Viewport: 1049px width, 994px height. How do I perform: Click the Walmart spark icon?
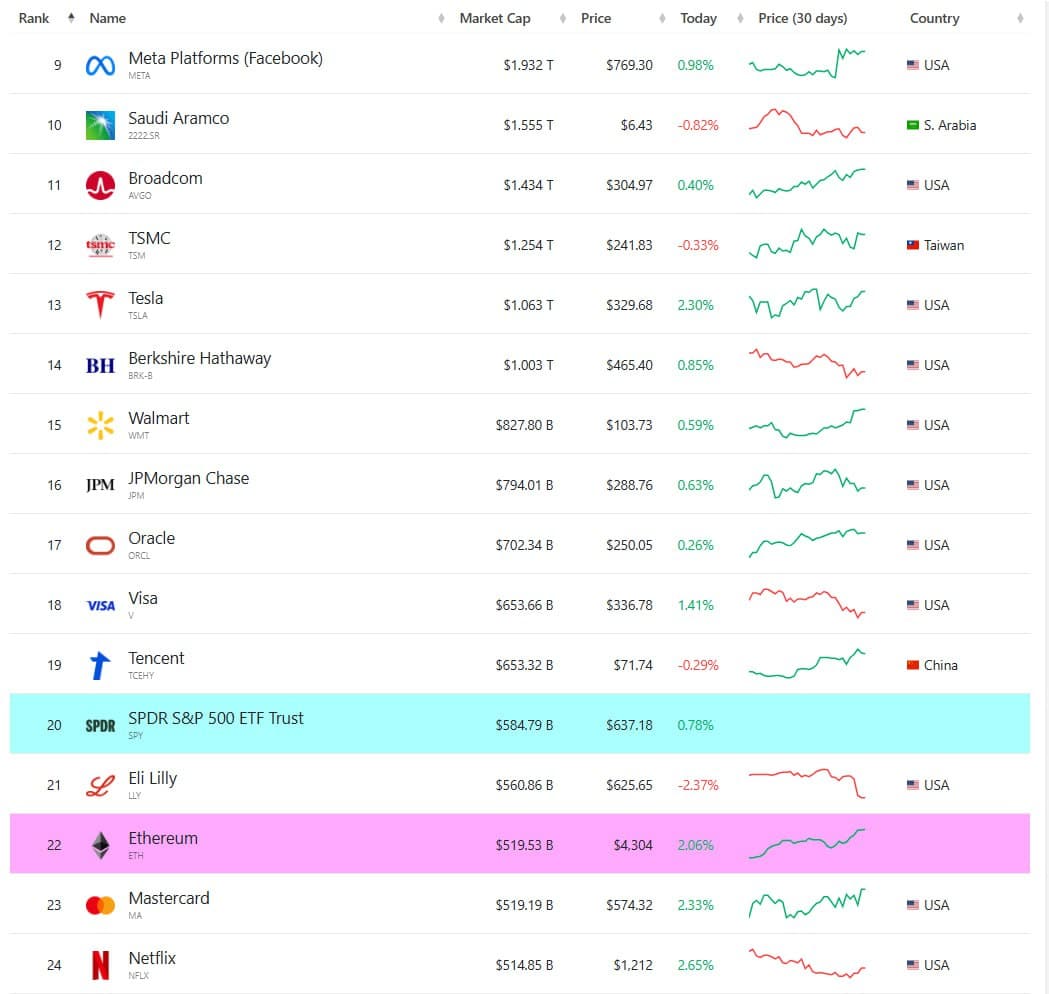pos(99,424)
